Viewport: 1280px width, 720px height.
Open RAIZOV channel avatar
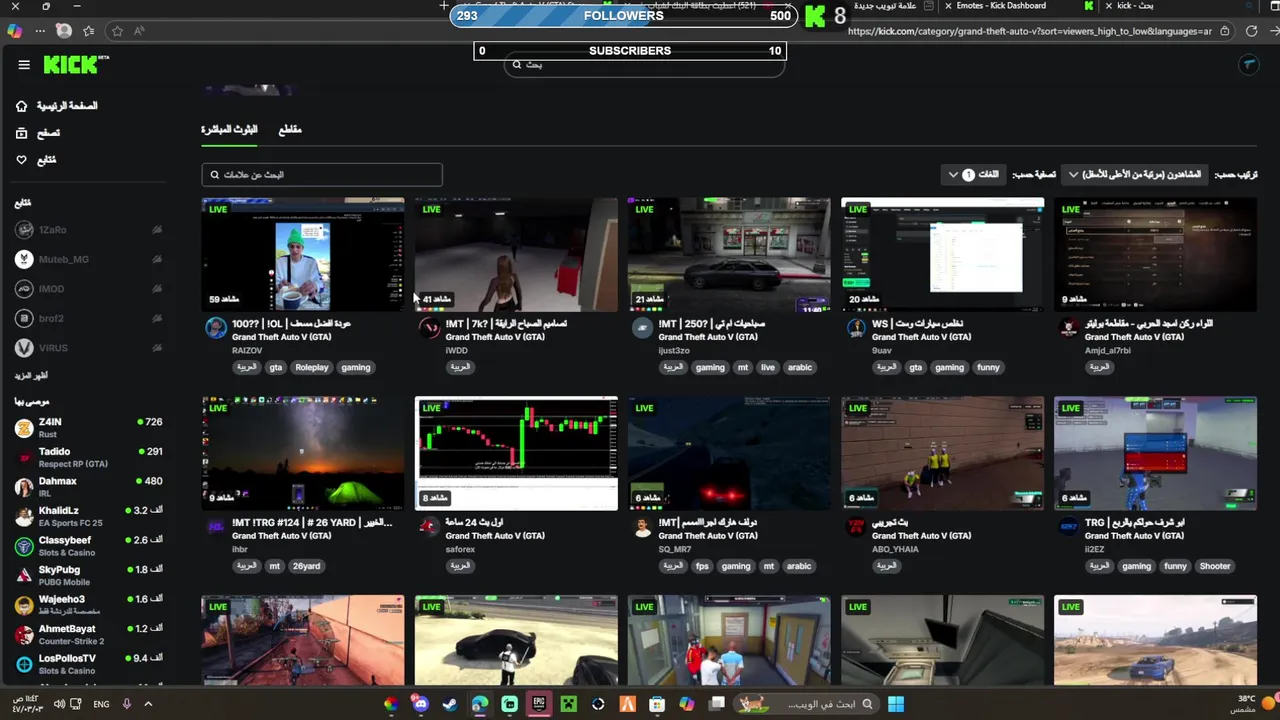coord(216,328)
